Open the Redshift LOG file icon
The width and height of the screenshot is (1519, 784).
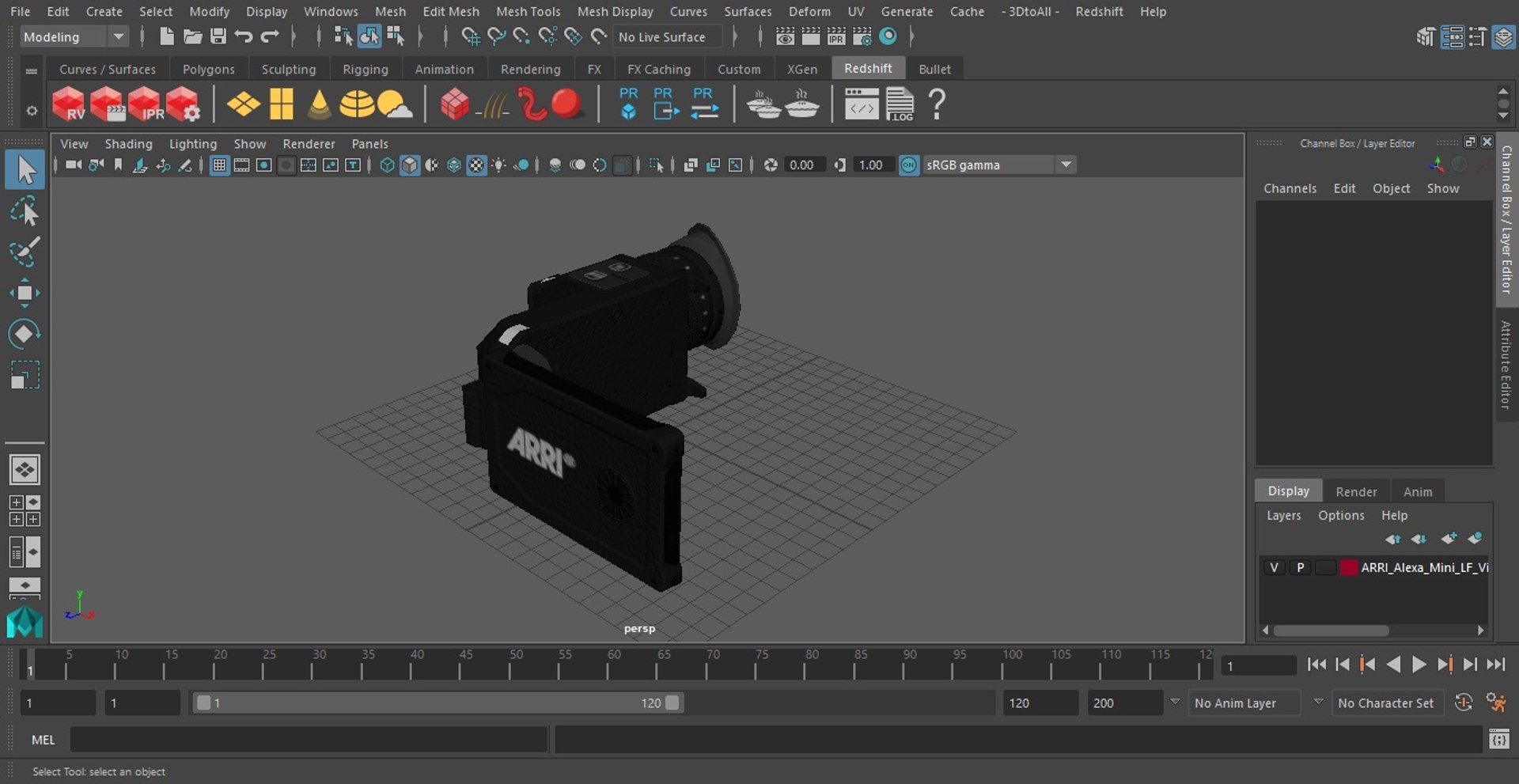point(900,104)
